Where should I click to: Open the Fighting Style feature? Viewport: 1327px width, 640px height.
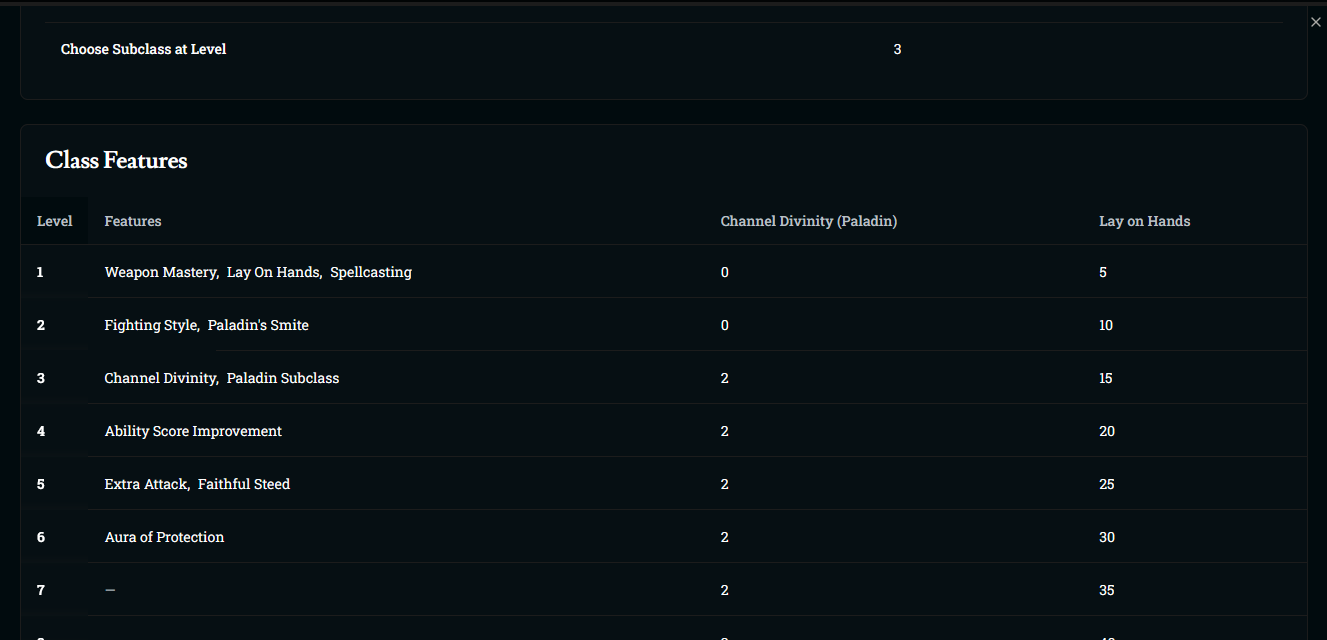151,325
